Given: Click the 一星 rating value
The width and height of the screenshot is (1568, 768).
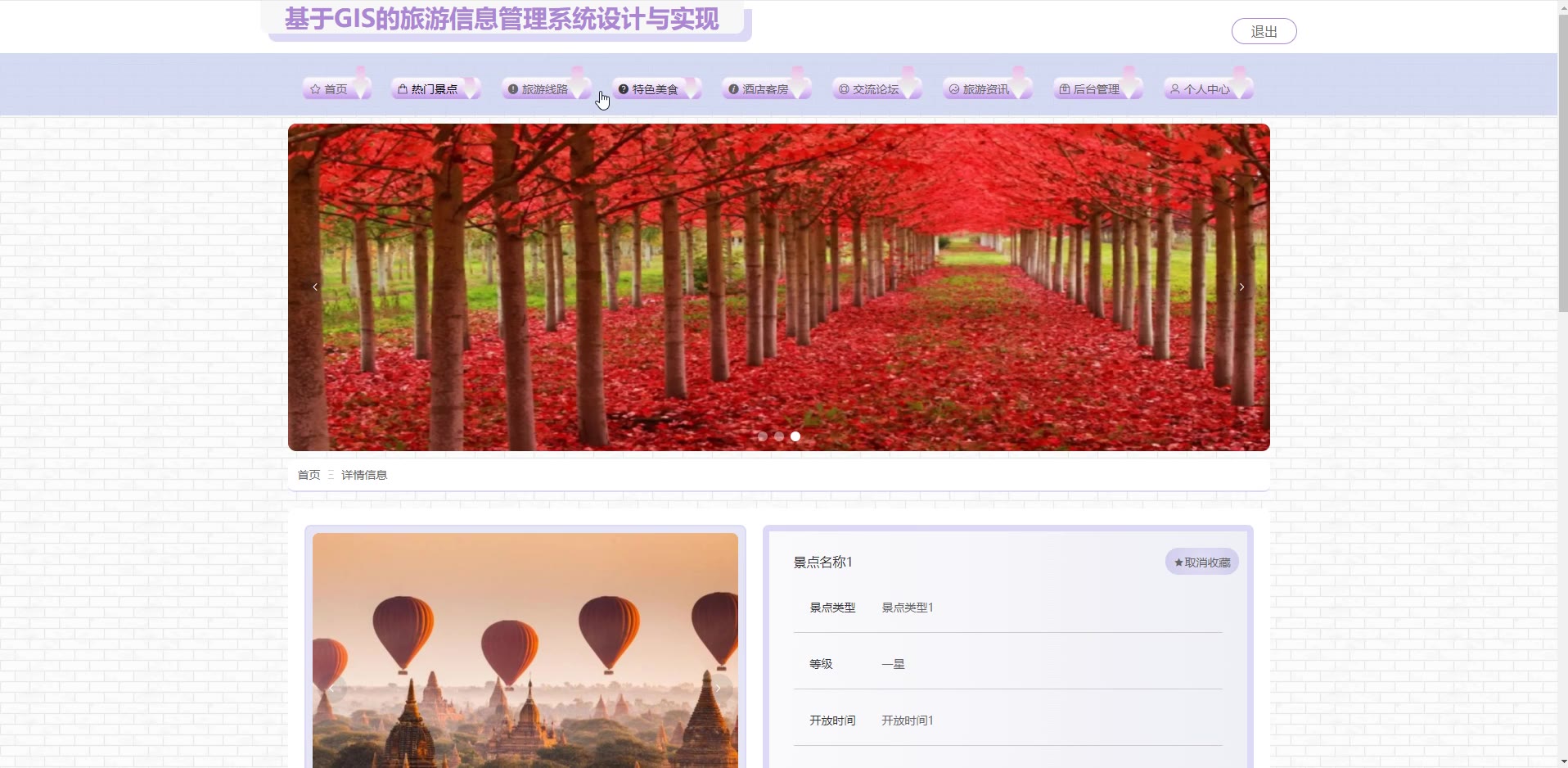Looking at the screenshot, I should click(893, 664).
